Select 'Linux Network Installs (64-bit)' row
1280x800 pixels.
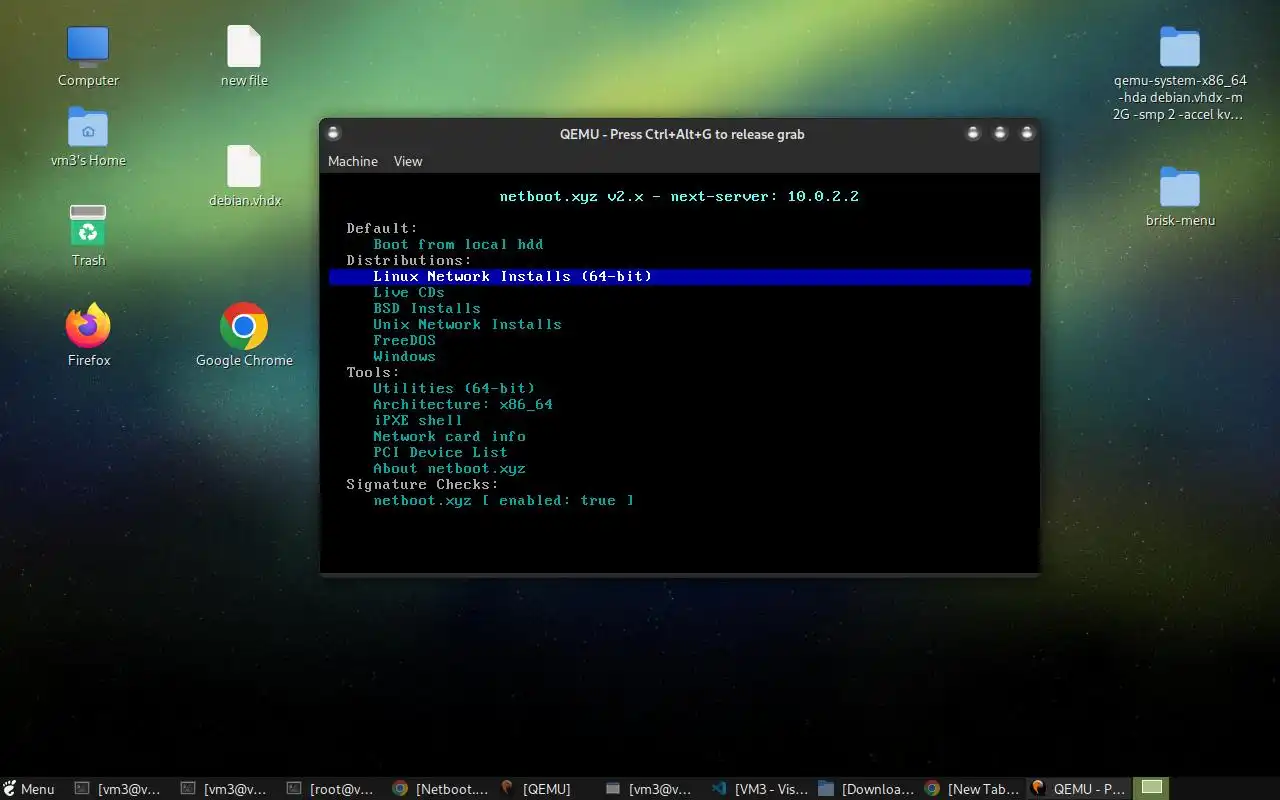pos(680,276)
